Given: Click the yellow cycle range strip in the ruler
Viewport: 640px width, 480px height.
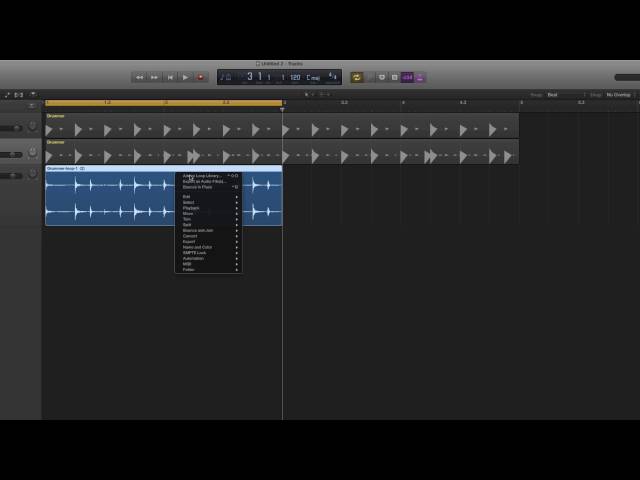Looking at the screenshot, I should tap(163, 103).
